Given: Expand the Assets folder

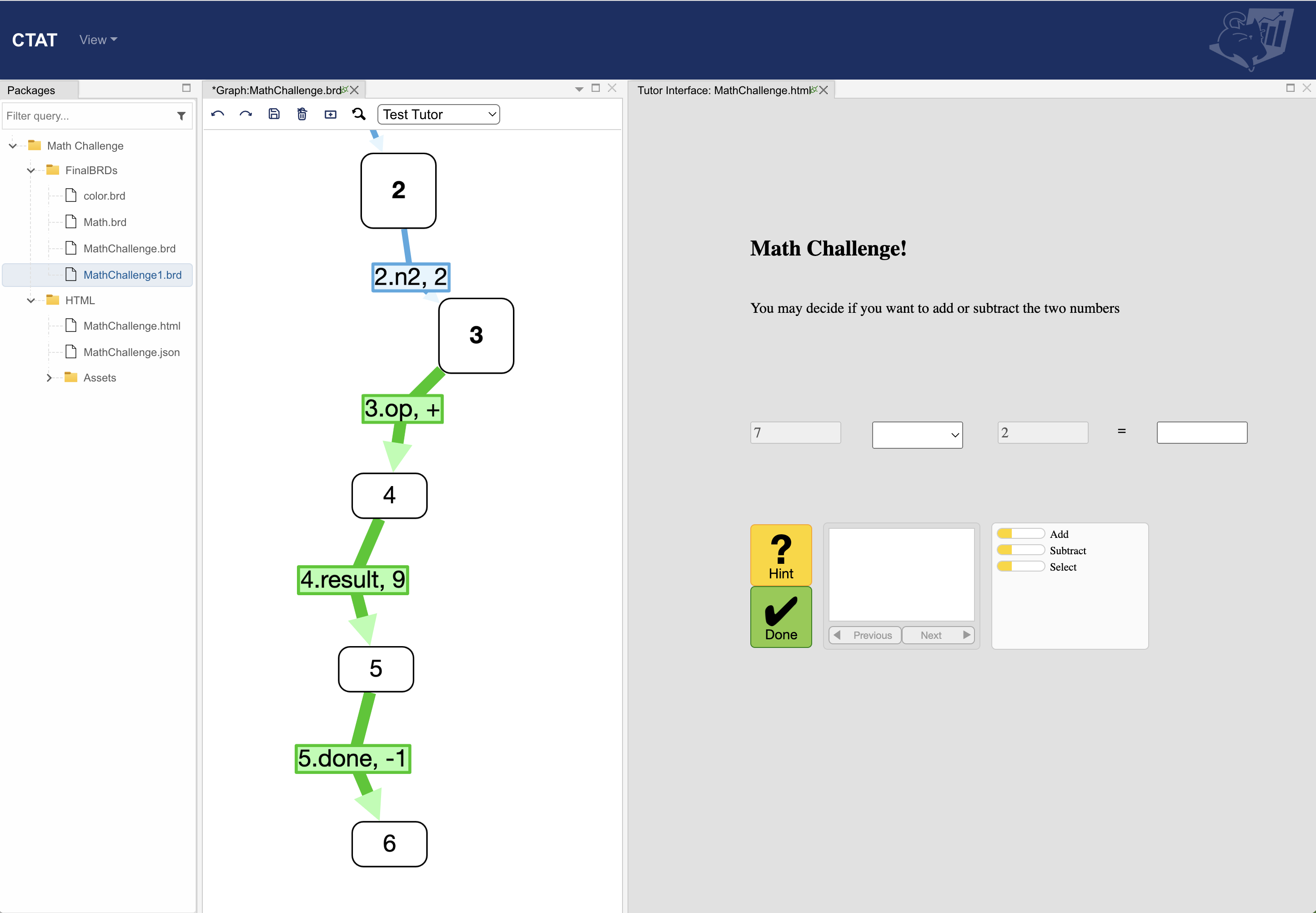Looking at the screenshot, I should pos(49,377).
